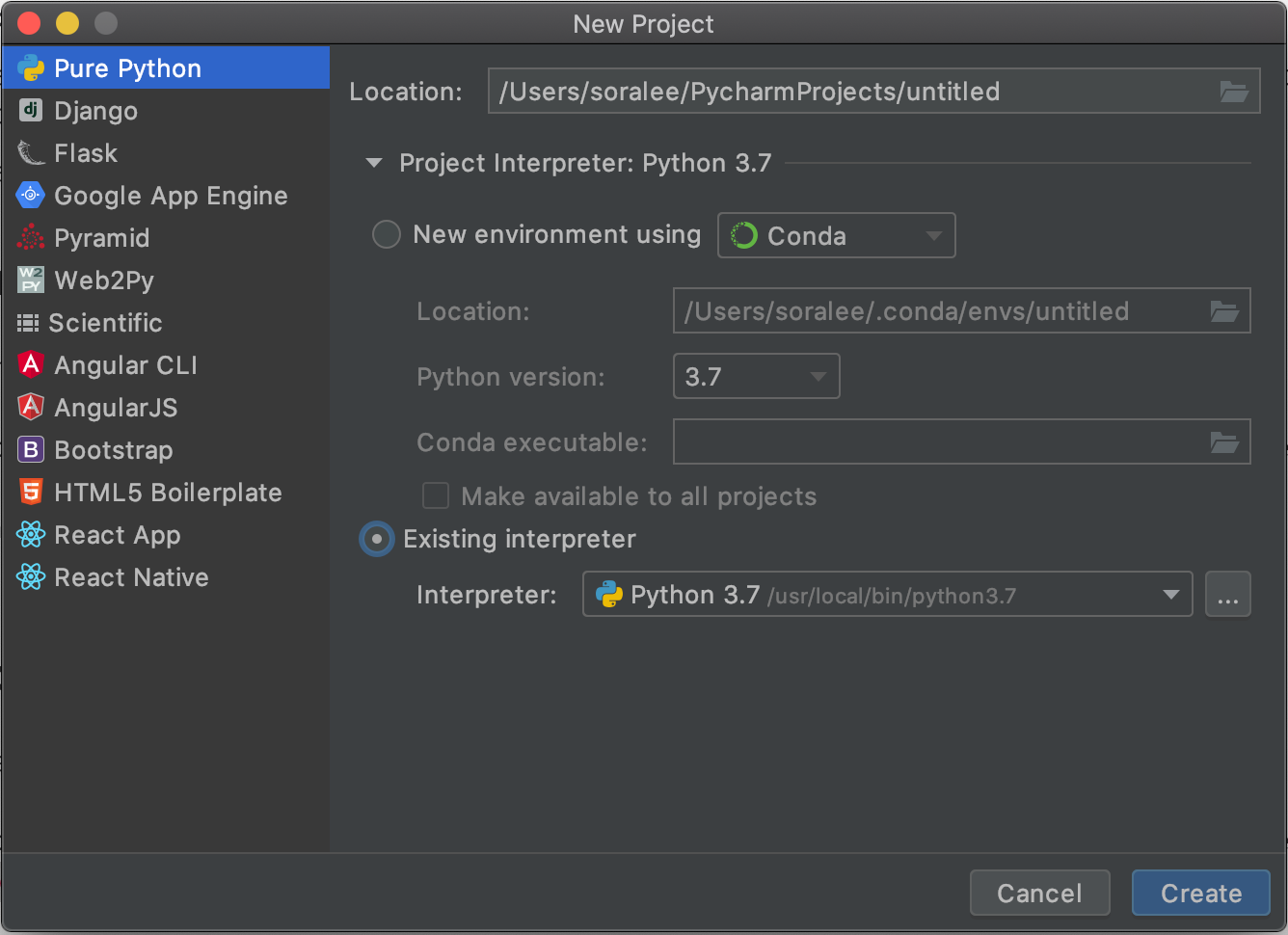Toggle Make available to all projects
Screen dimensions: 1288x935
coord(436,495)
